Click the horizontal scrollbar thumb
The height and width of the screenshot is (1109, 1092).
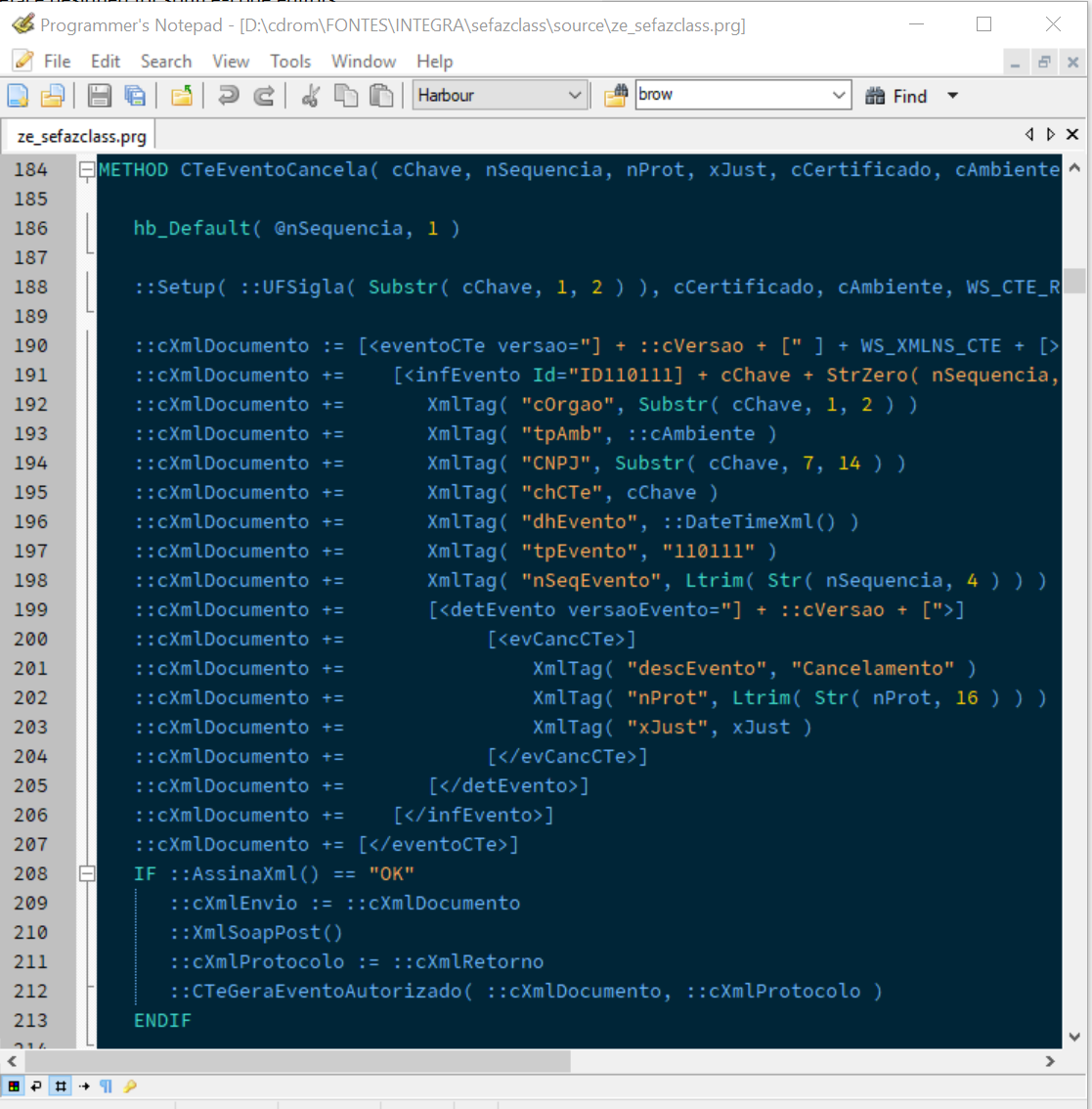(x=293, y=1061)
